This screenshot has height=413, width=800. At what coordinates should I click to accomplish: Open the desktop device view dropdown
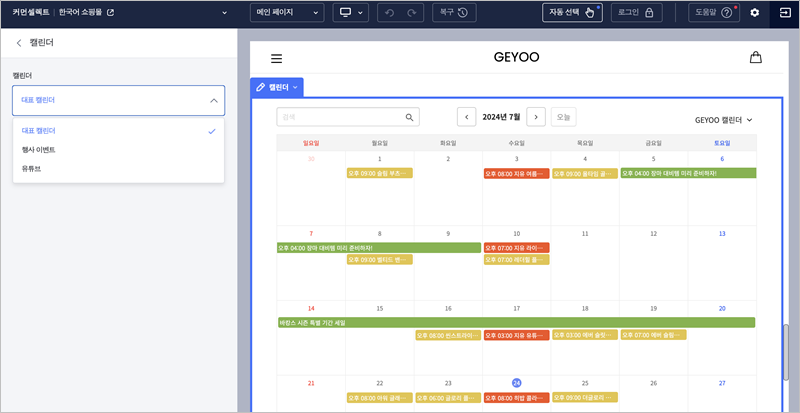point(351,13)
